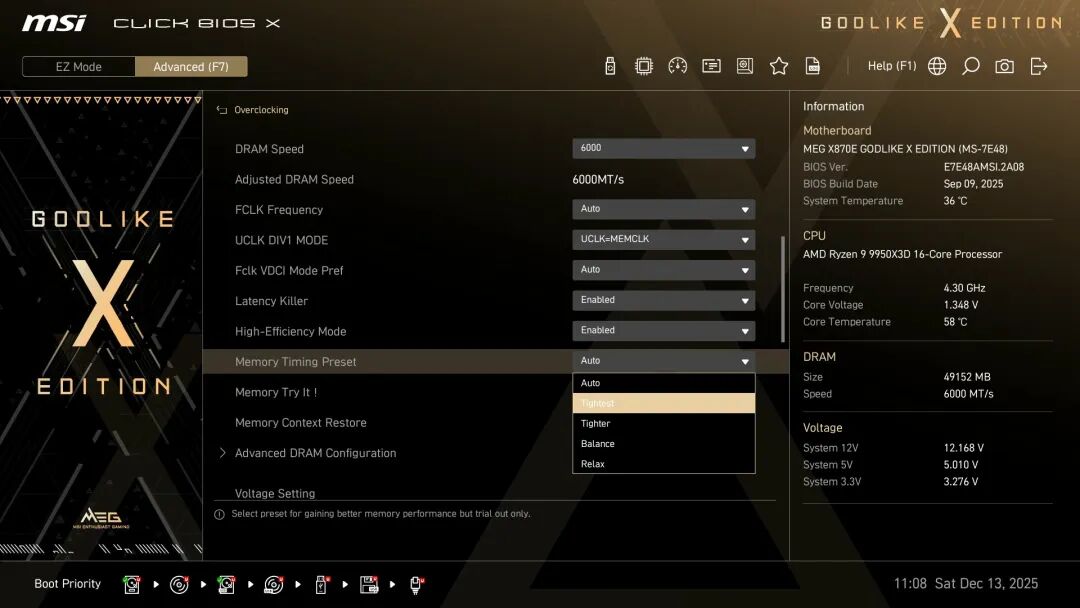The width and height of the screenshot is (1080, 608).
Task: Open the UCLK DIV1 MODE dropdown
Action: pos(663,240)
